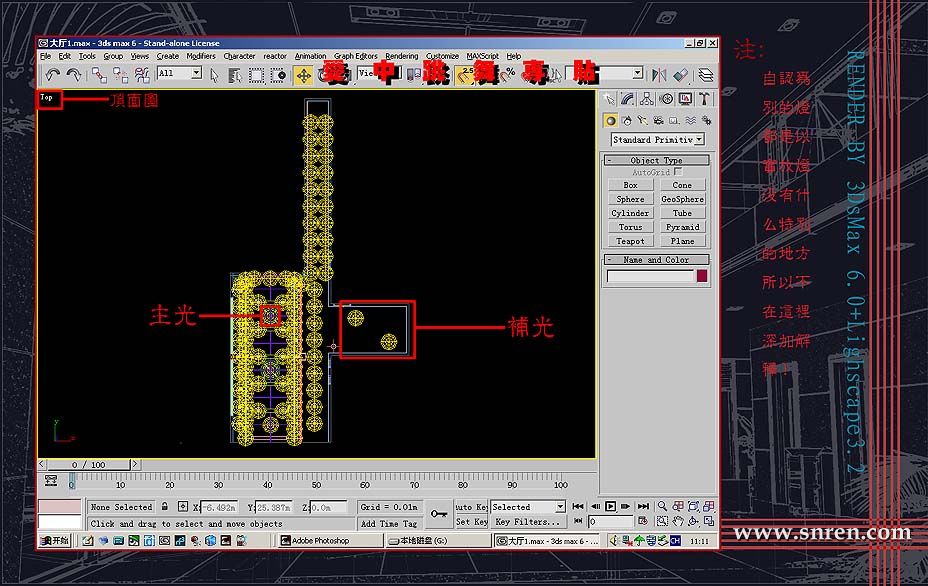Select the Space Warps category icon
Viewport: 928px width, 586px height.
point(690,121)
